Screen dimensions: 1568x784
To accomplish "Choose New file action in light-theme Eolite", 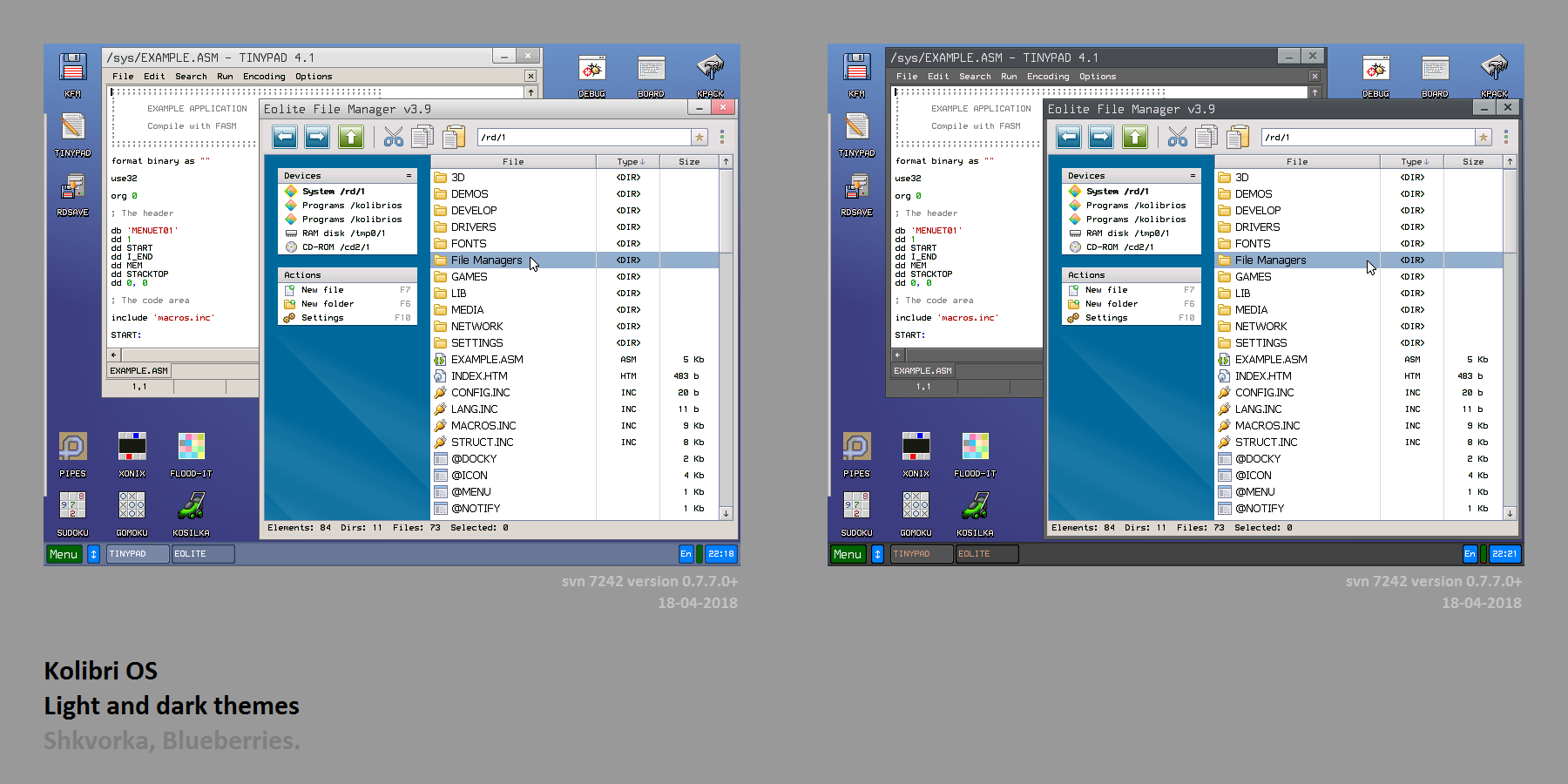I will tap(348, 290).
